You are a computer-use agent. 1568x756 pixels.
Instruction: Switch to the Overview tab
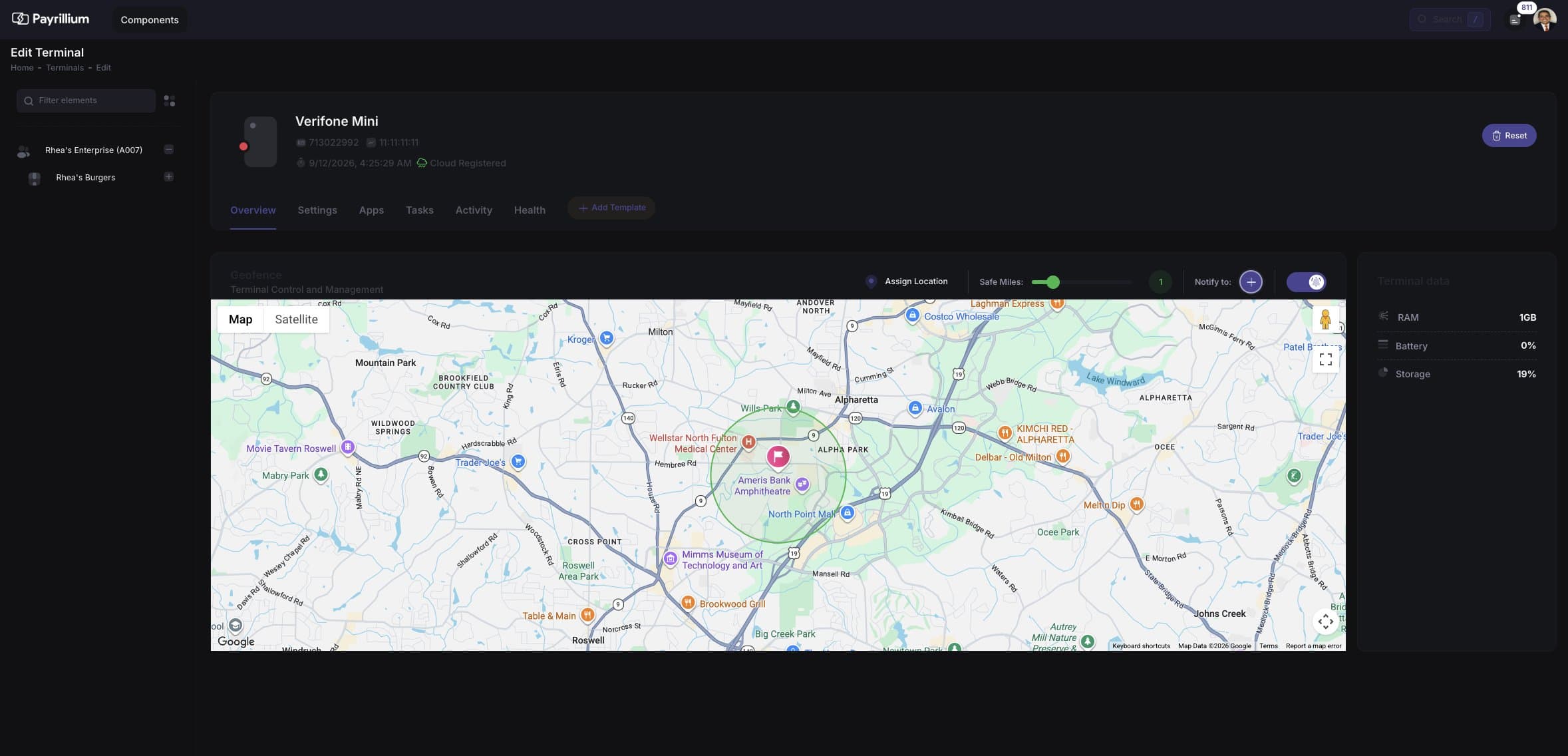pos(253,210)
